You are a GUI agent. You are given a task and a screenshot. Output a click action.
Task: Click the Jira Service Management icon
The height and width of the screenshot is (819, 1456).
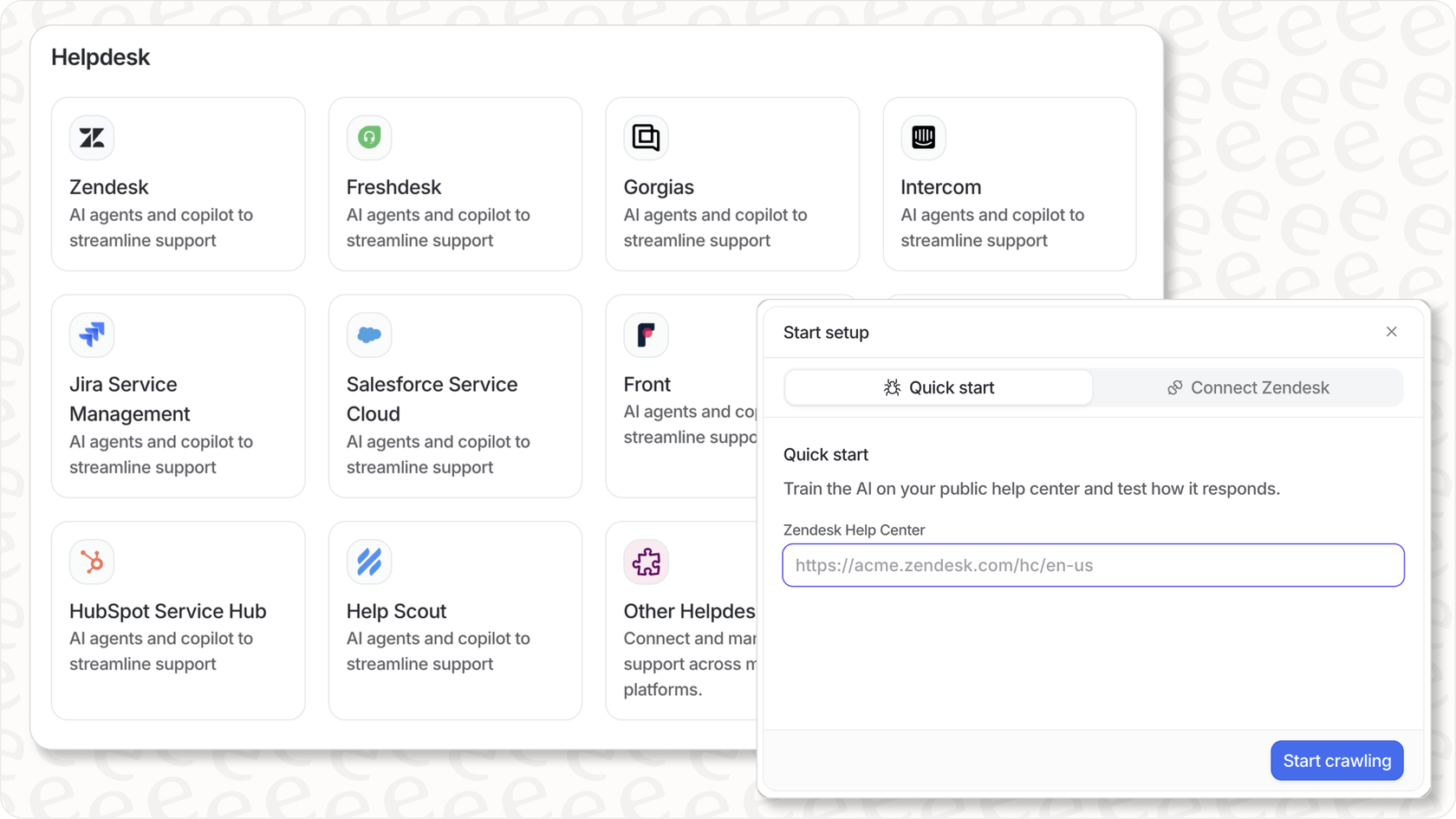91,335
